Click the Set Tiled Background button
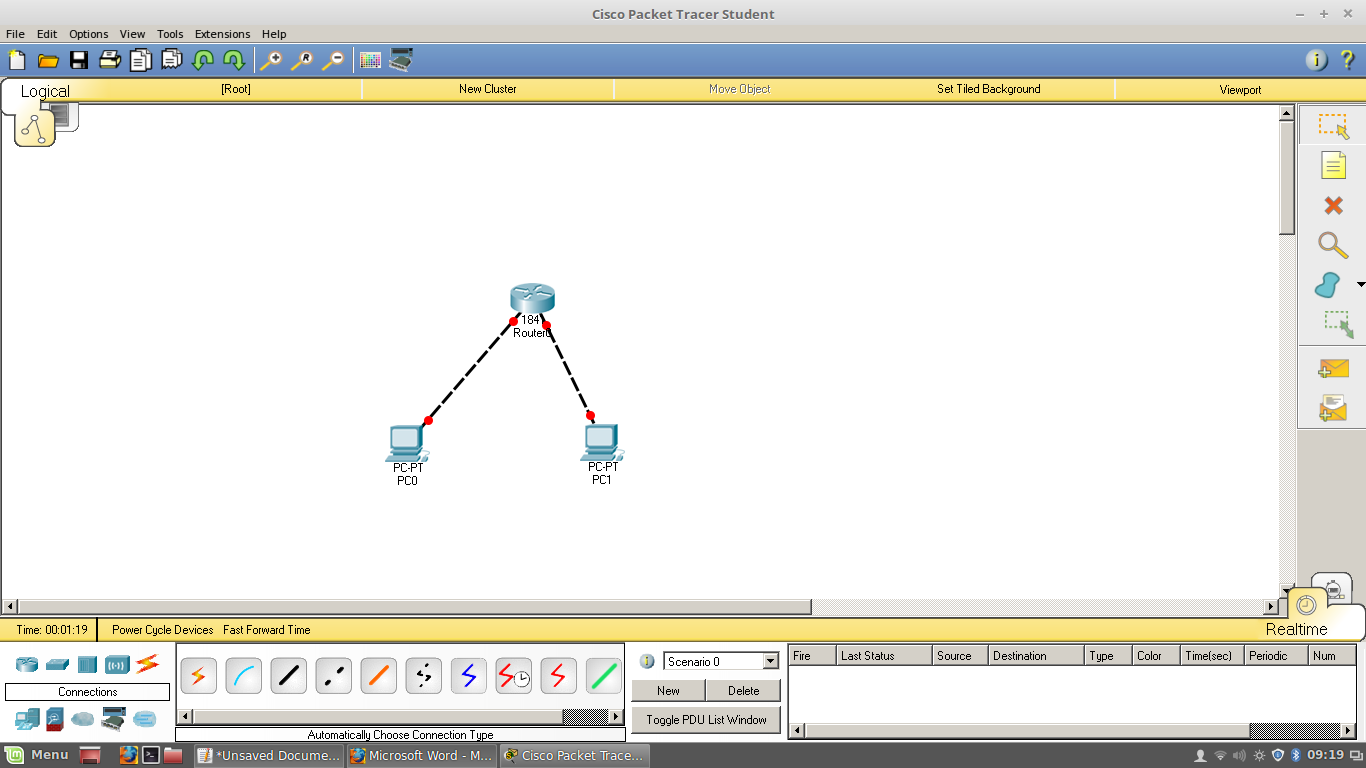This screenshot has width=1366, height=768. pos(988,89)
